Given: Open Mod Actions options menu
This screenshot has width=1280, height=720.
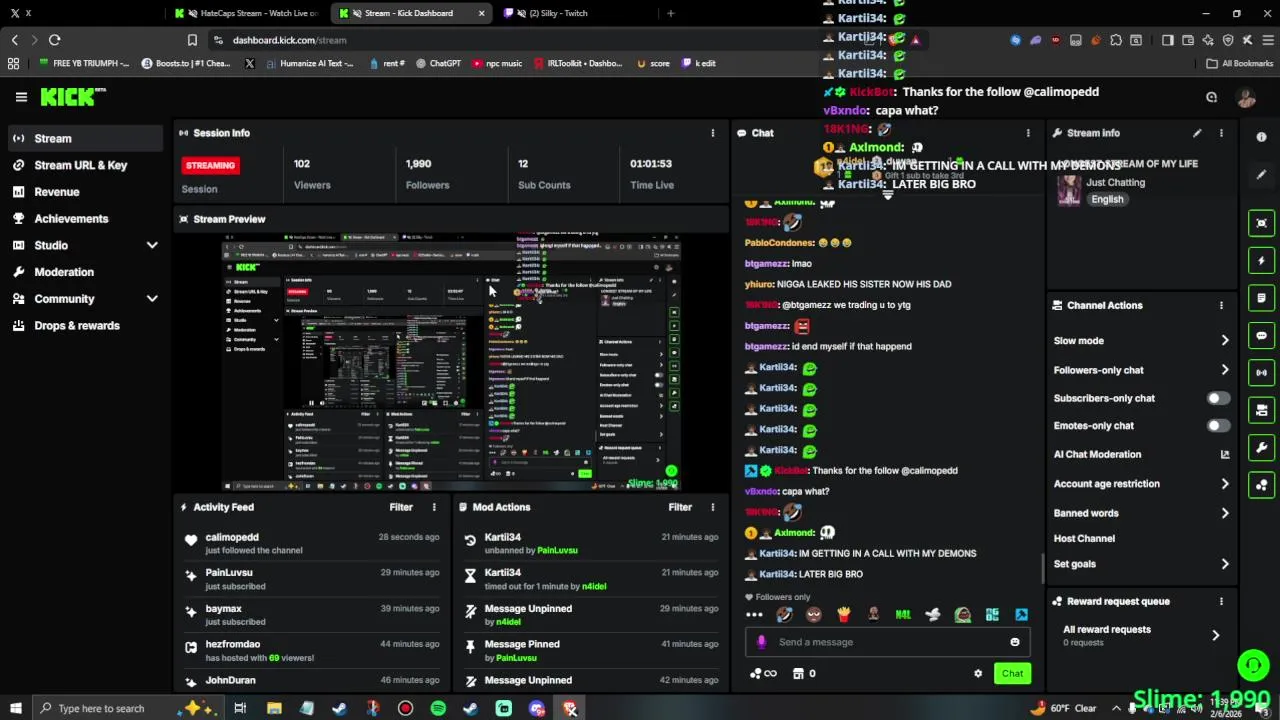Looking at the screenshot, I should 713,507.
